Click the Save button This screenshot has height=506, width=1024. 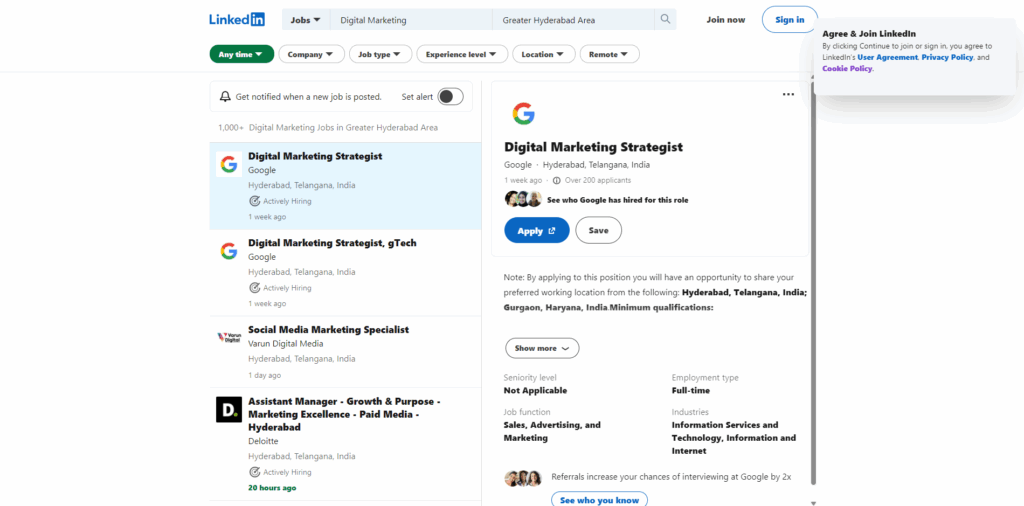pos(598,230)
